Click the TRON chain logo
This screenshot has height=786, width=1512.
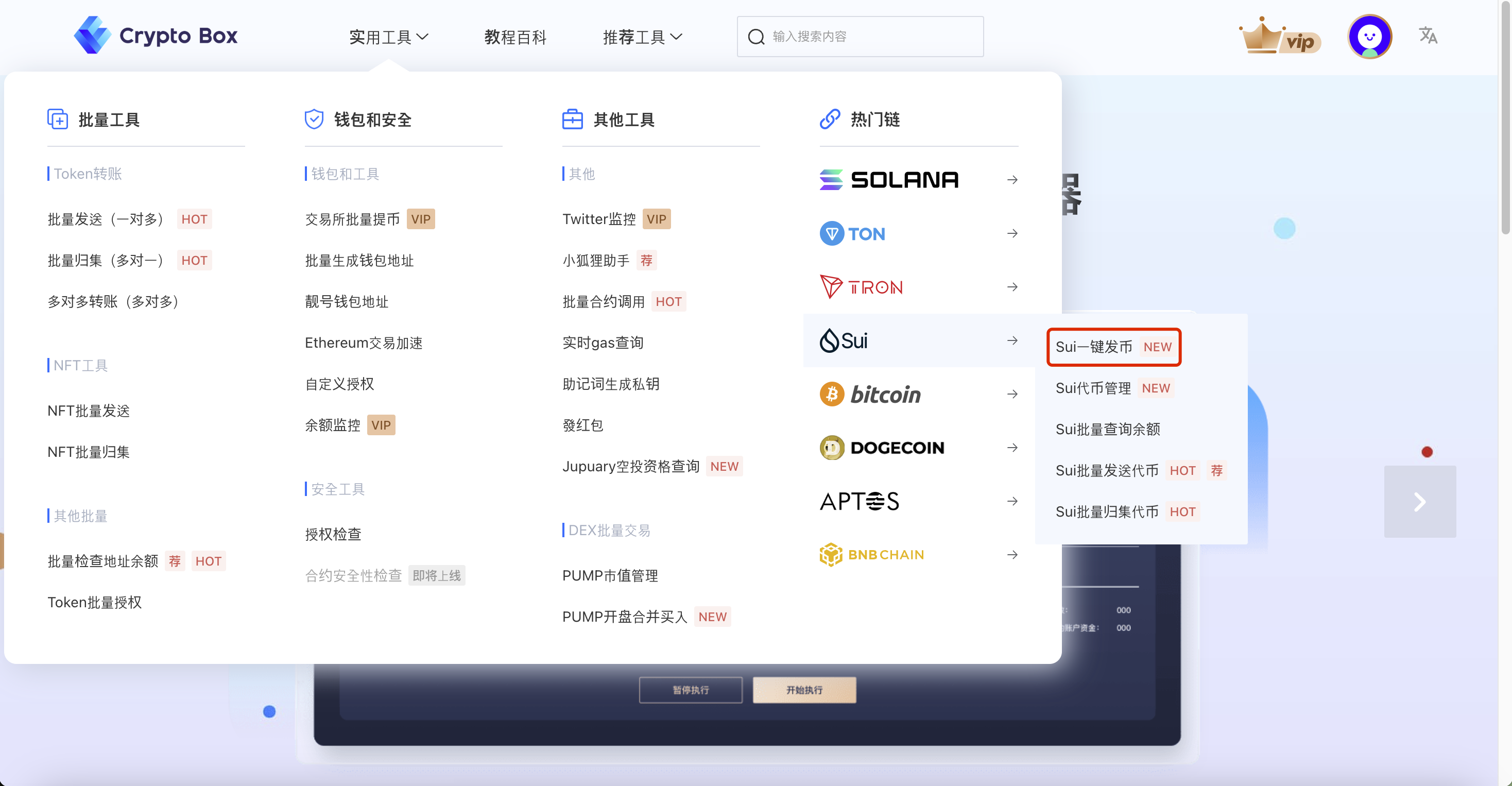861,287
